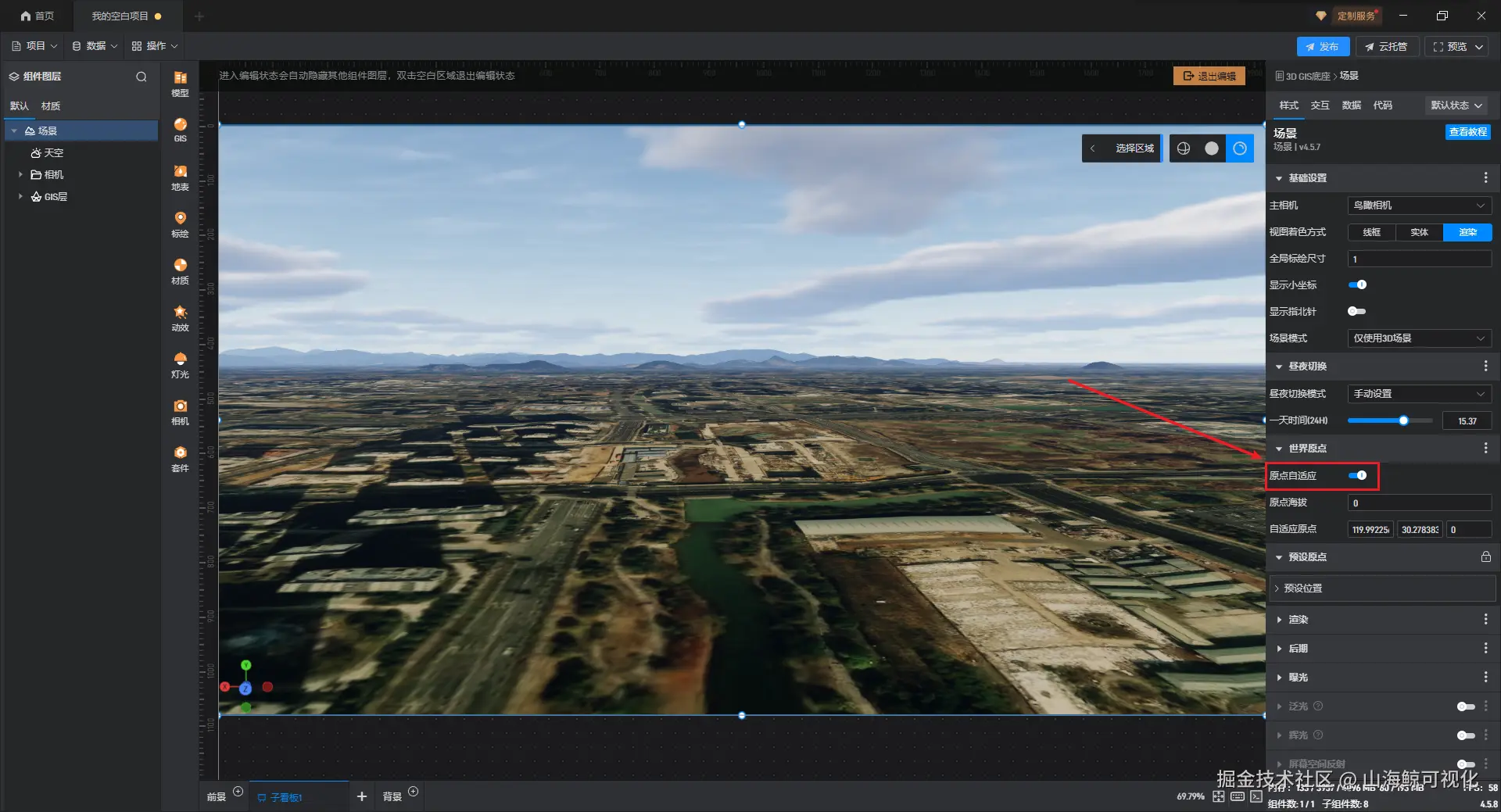Image resolution: width=1501 pixels, height=812 pixels.
Task: Click the plus icon next to 背景
Action: 414,792
